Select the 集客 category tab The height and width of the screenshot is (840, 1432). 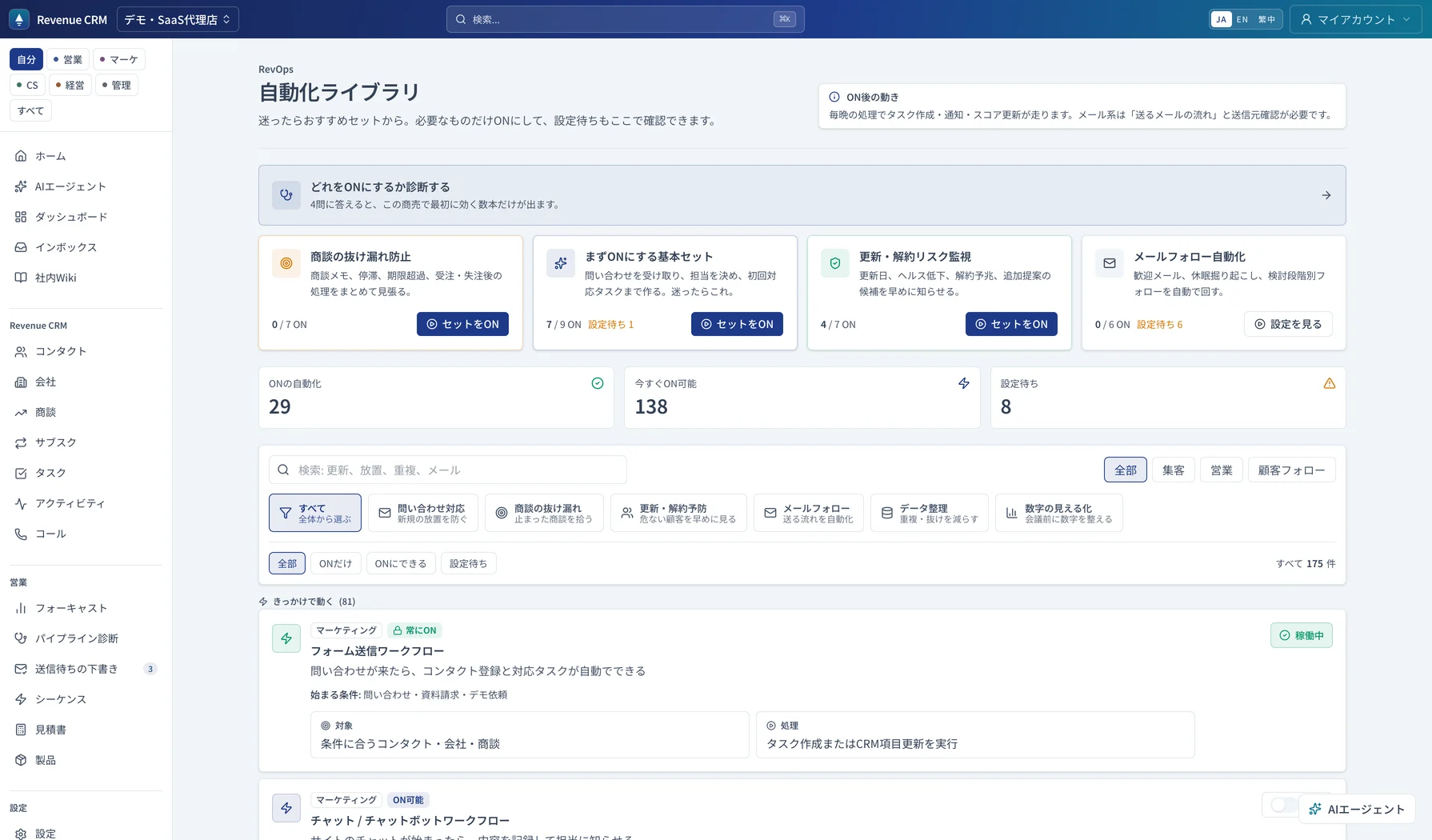pyautogui.click(x=1174, y=470)
